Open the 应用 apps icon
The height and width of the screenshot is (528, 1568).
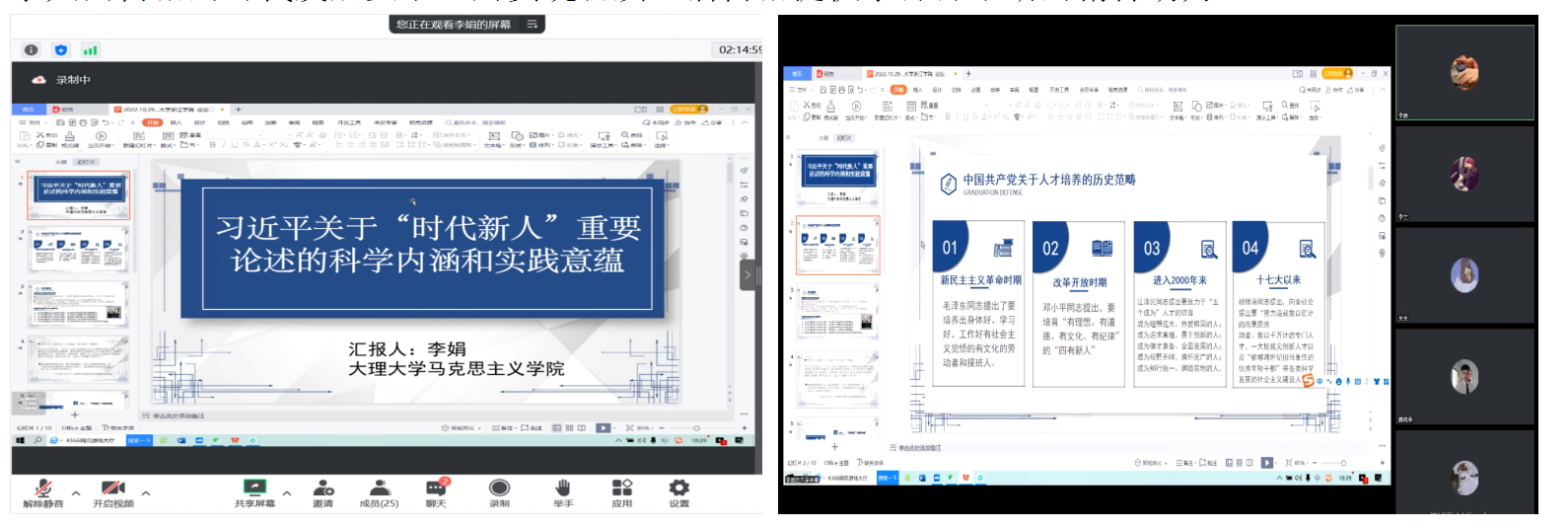coord(621,491)
